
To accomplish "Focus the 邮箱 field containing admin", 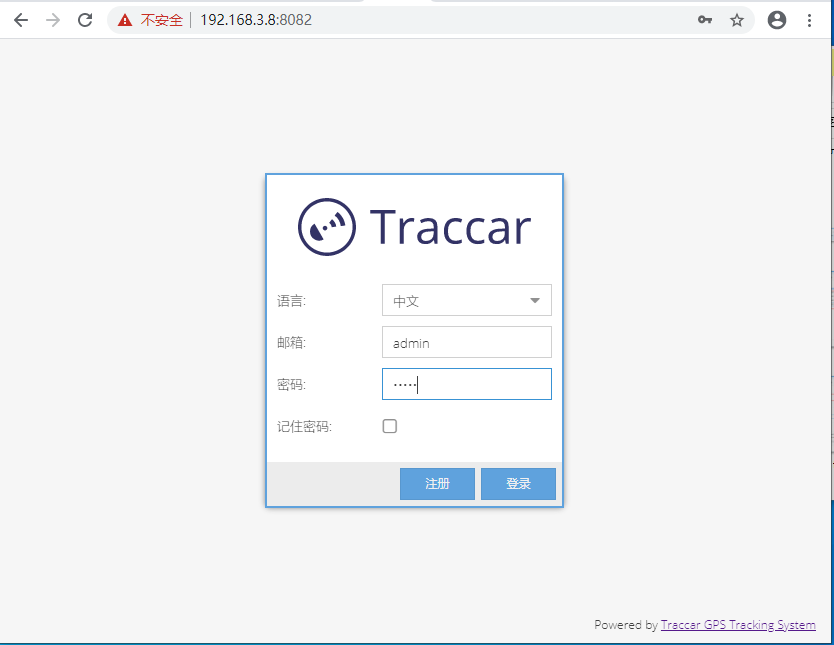I will [466, 342].
